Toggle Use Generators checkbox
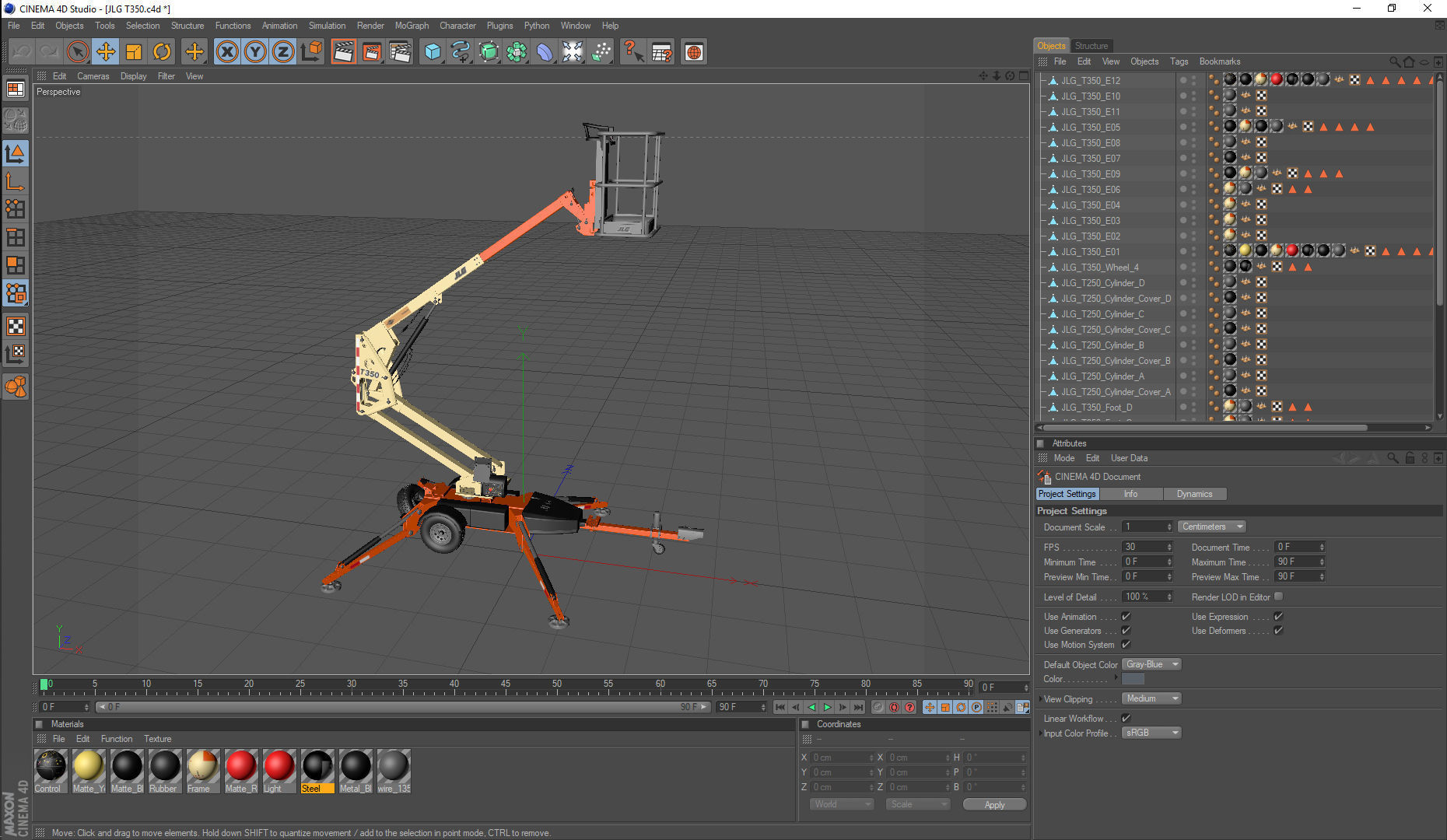Image resolution: width=1447 pixels, height=840 pixels. click(1126, 631)
